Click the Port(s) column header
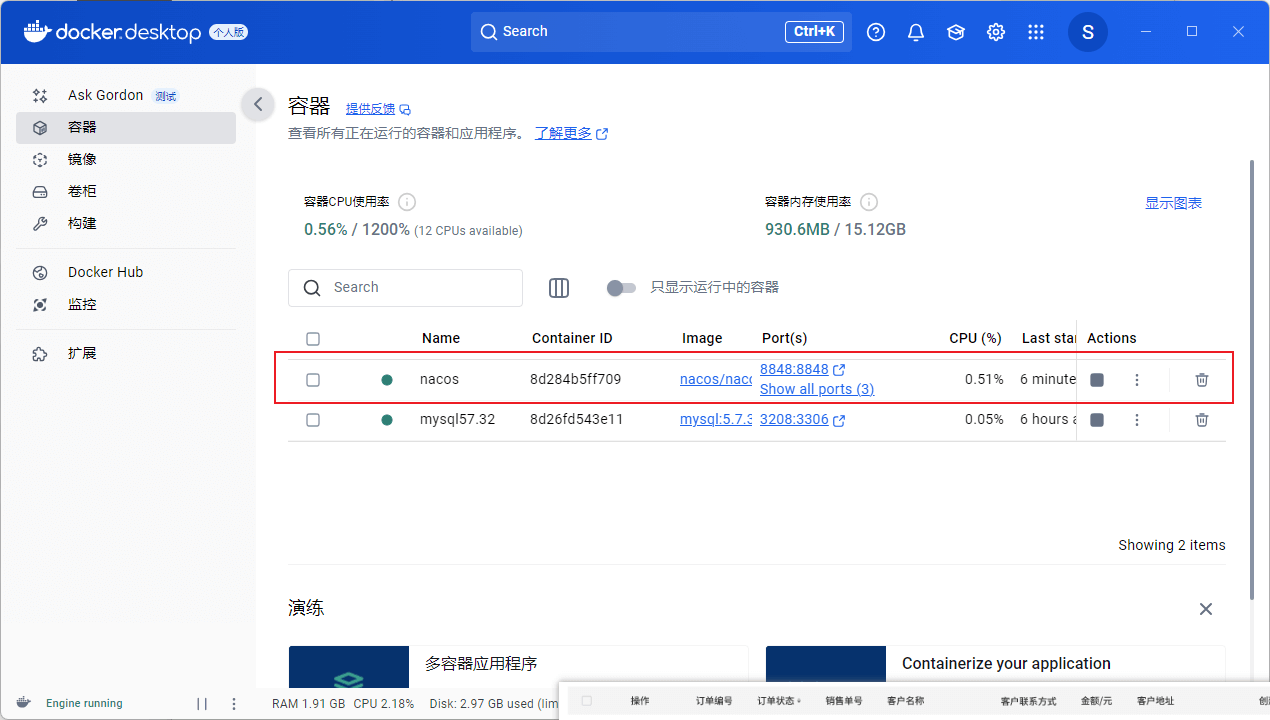 tap(785, 339)
